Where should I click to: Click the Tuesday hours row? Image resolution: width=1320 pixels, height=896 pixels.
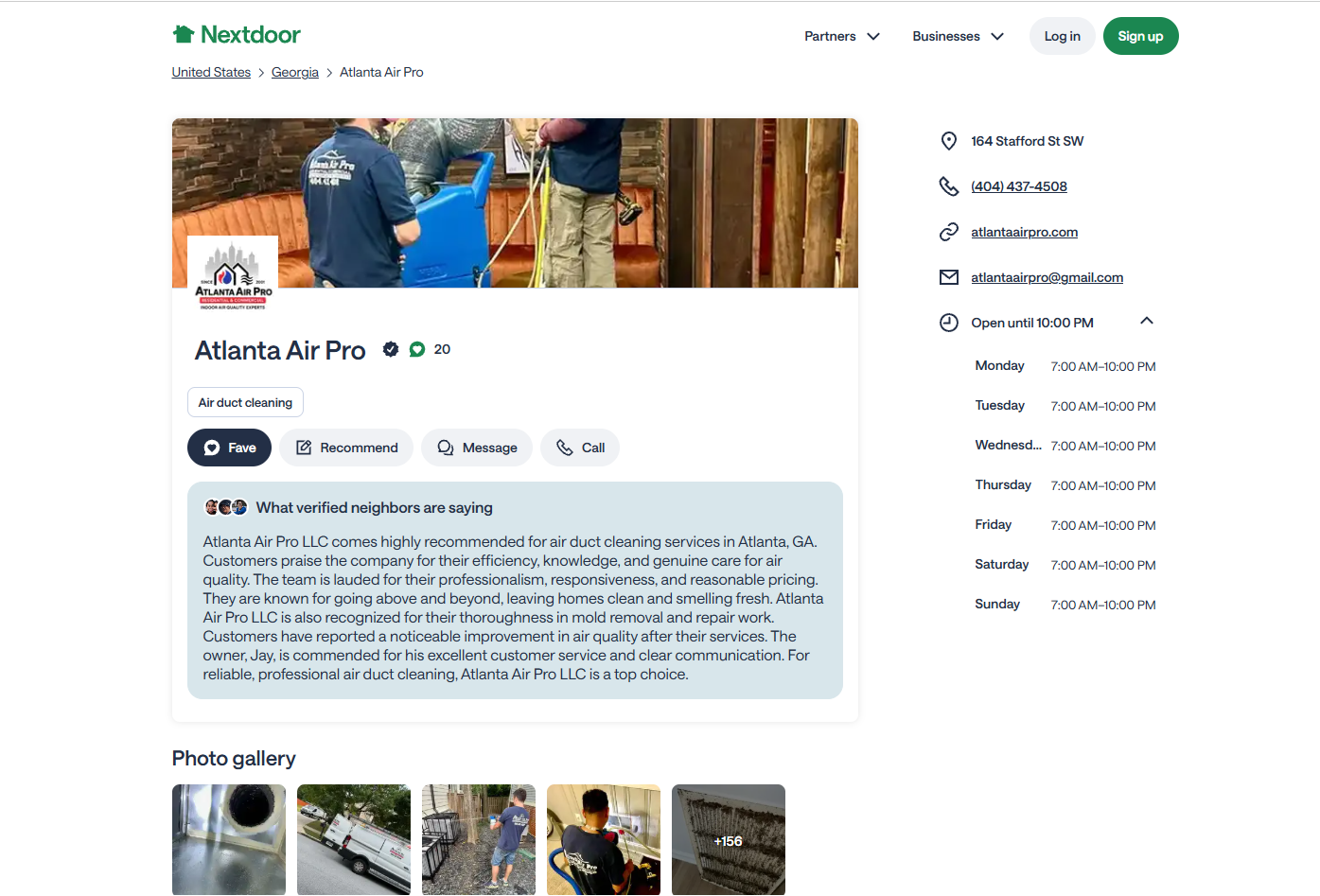click(1065, 406)
